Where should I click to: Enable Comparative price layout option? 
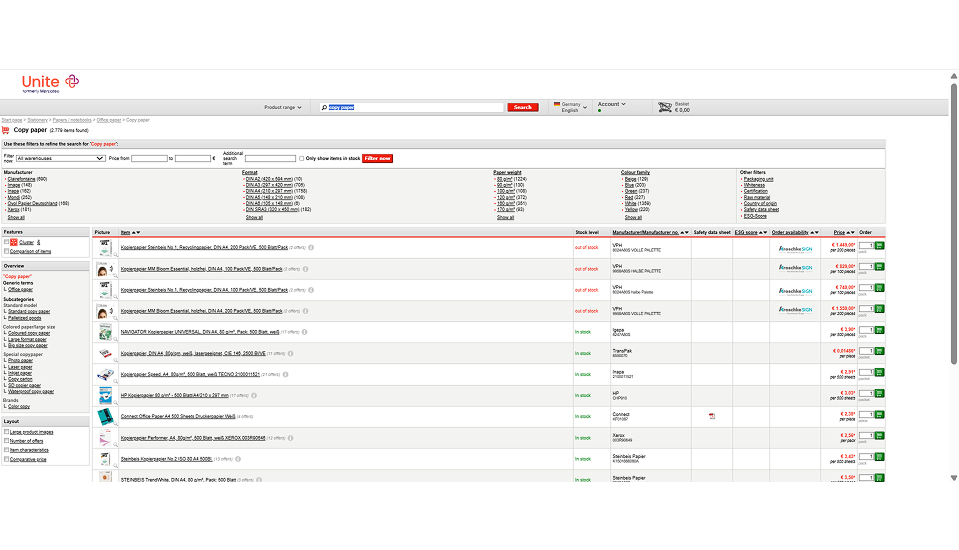[7, 459]
